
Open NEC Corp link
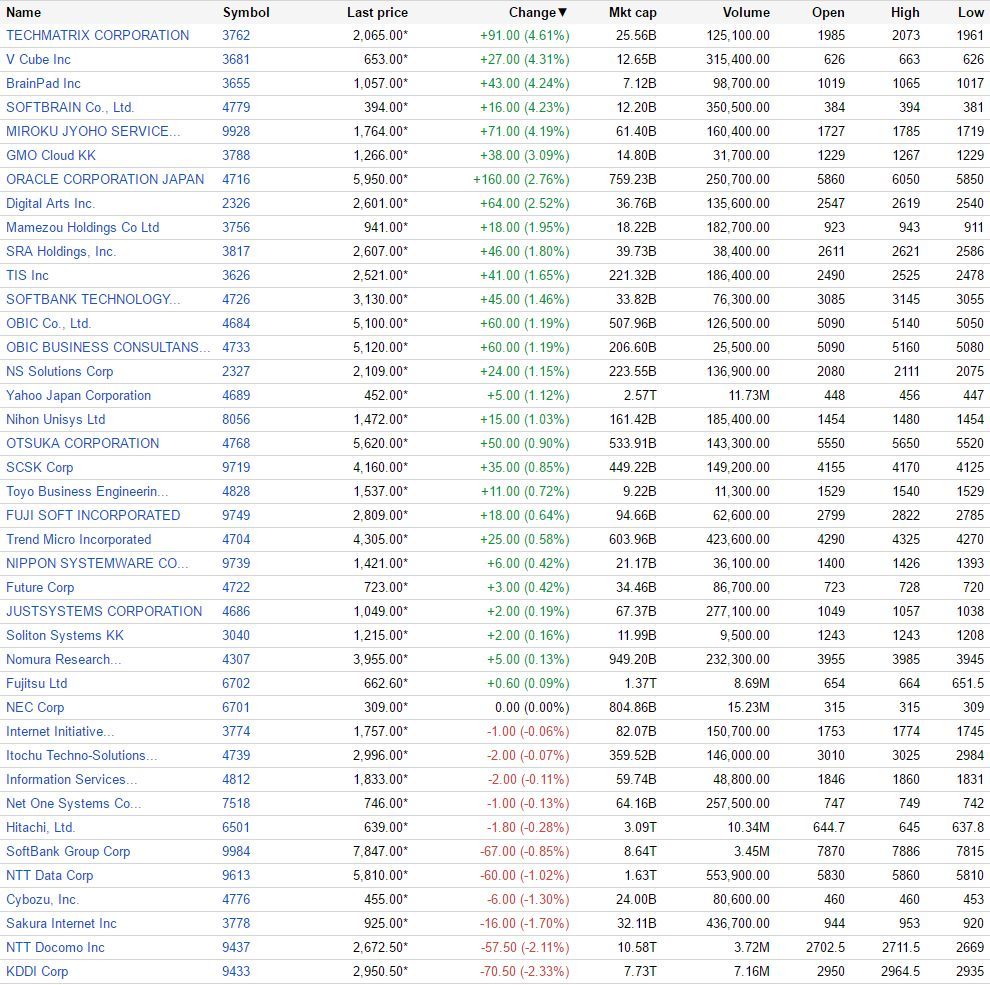35,707
